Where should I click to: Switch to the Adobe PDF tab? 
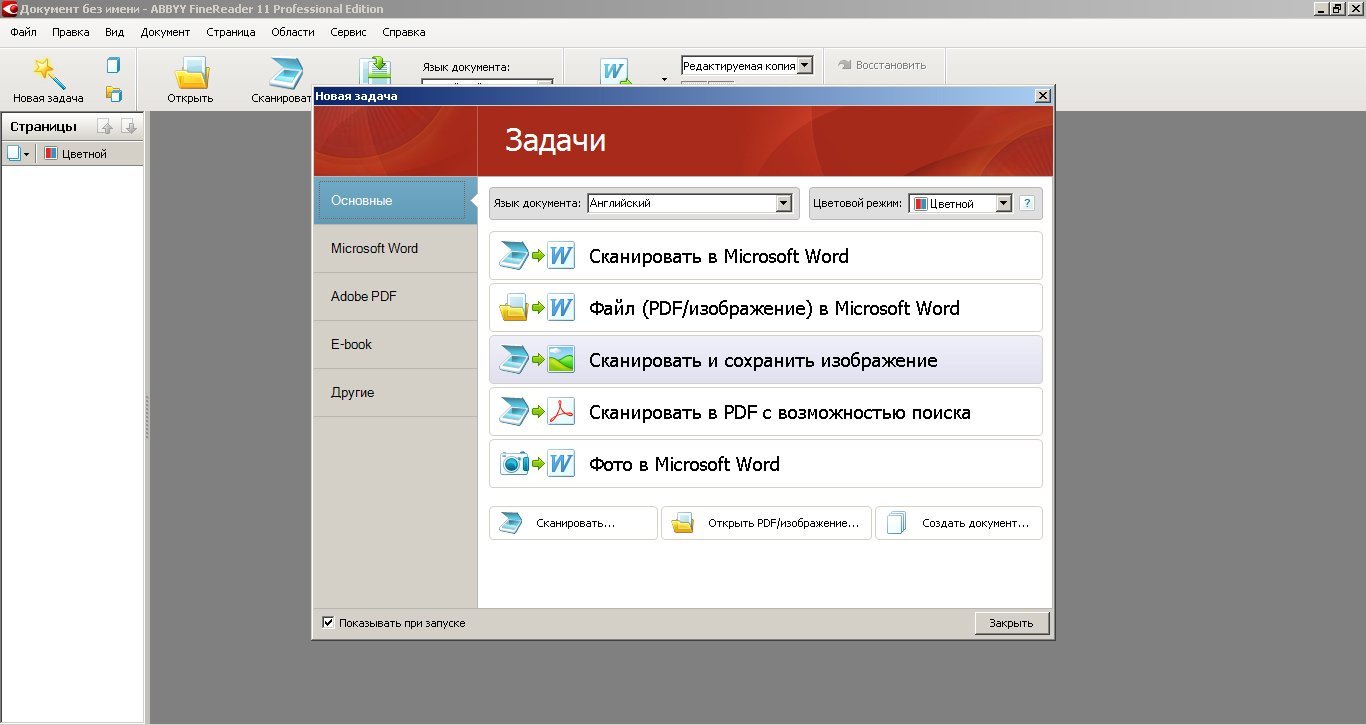pyautogui.click(x=364, y=296)
